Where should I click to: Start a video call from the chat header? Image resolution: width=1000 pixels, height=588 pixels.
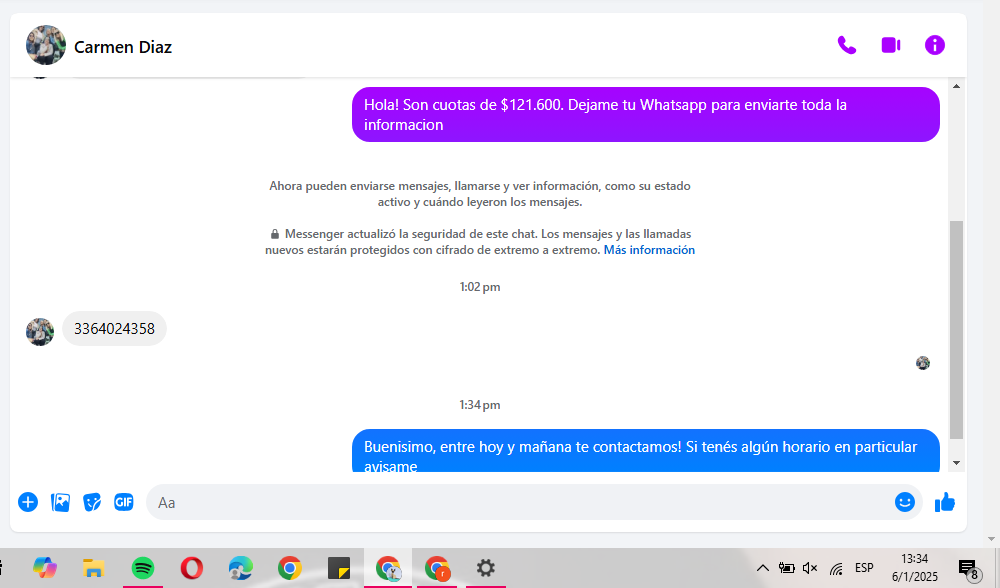click(890, 45)
